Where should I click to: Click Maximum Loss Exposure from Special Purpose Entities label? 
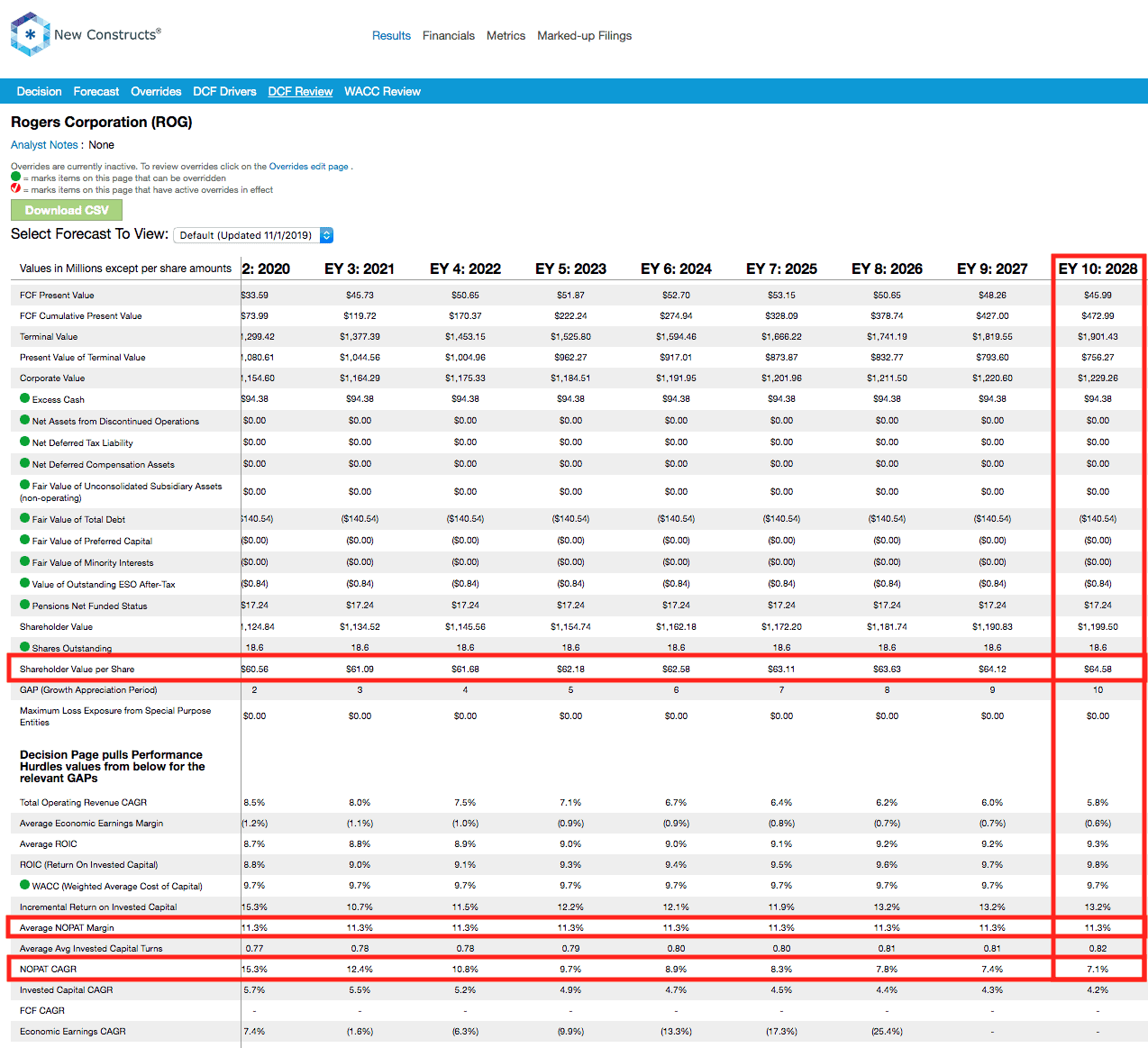(x=115, y=716)
